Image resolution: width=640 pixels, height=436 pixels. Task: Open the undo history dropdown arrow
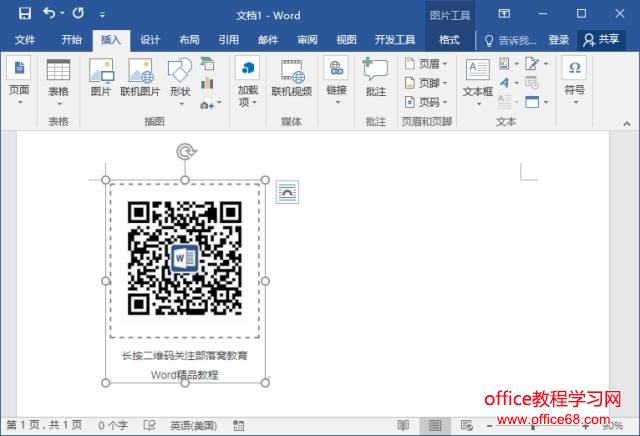pos(62,13)
